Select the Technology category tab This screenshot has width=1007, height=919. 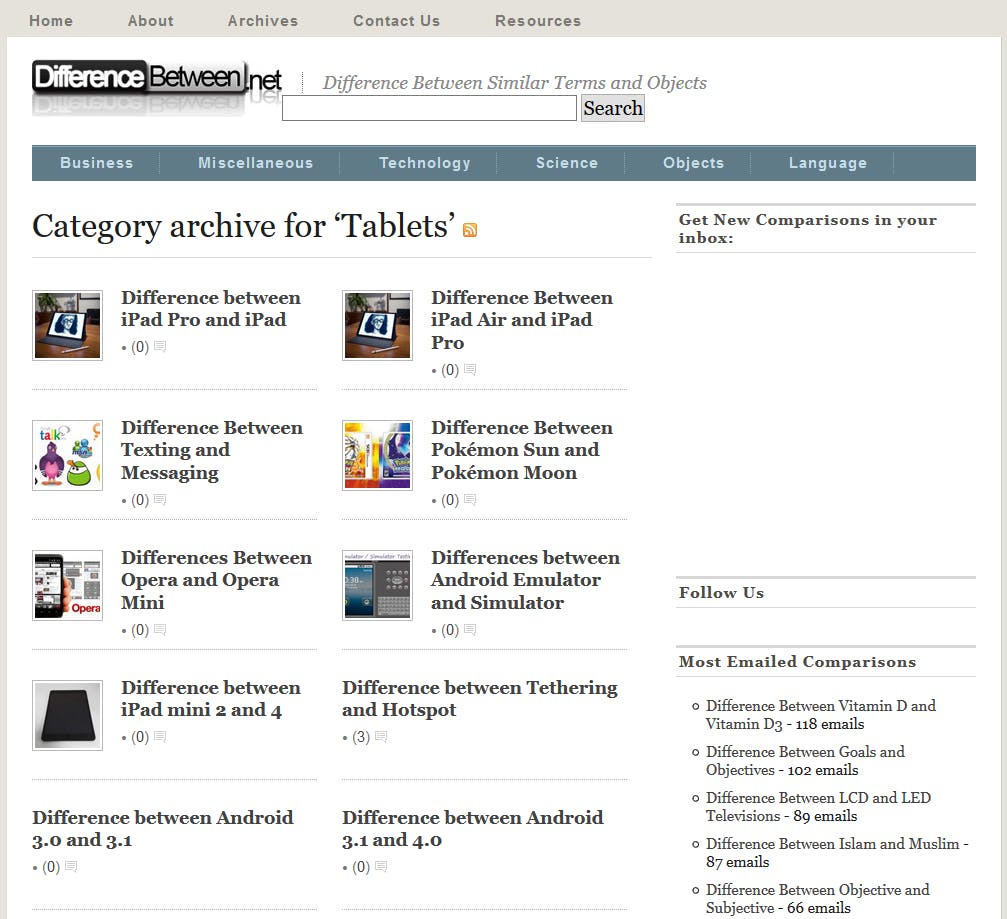tap(425, 163)
